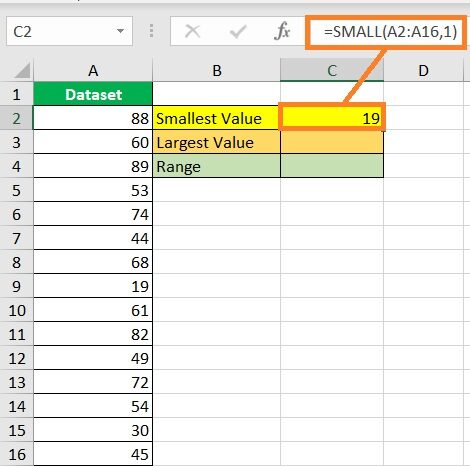Select the yellow cell showing 19
The width and height of the screenshot is (470, 466).
(332, 118)
